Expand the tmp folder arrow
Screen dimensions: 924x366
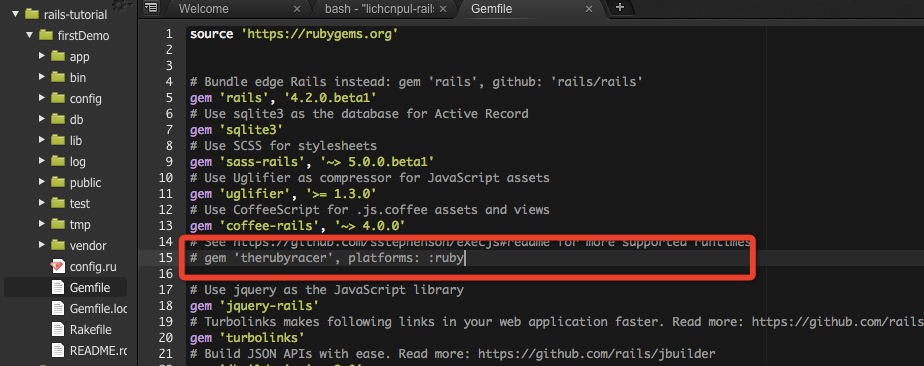[x=42, y=224]
